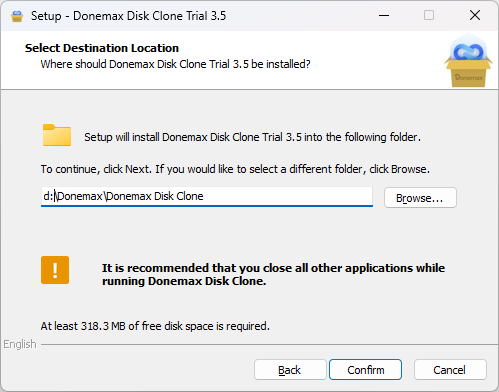Click the setup title bar app icon

(17, 16)
